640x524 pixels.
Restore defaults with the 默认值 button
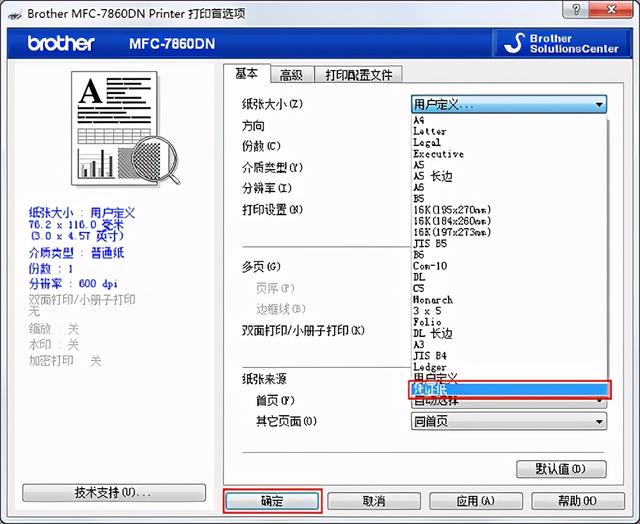pos(561,469)
